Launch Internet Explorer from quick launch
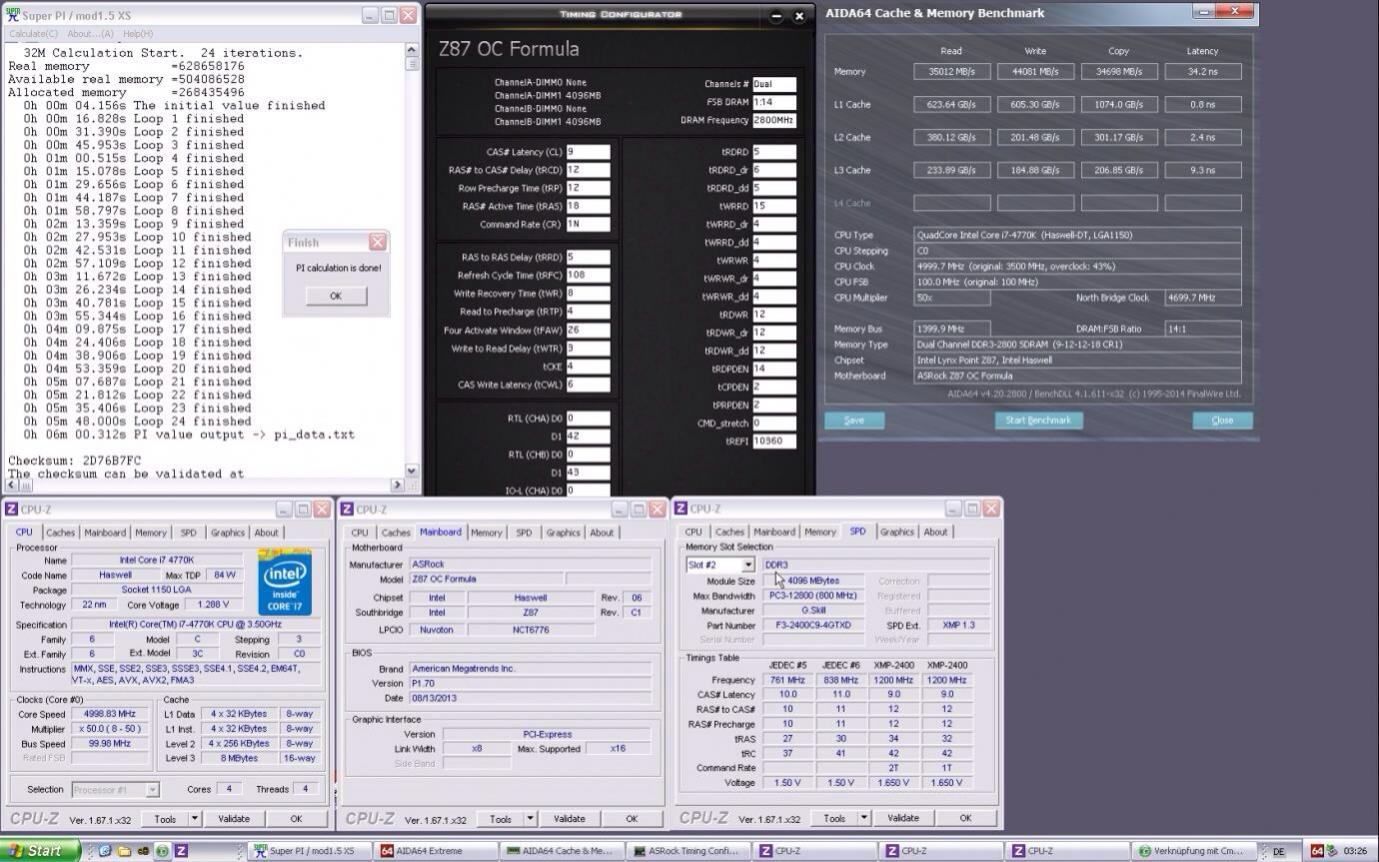1379x862 pixels. pos(105,851)
